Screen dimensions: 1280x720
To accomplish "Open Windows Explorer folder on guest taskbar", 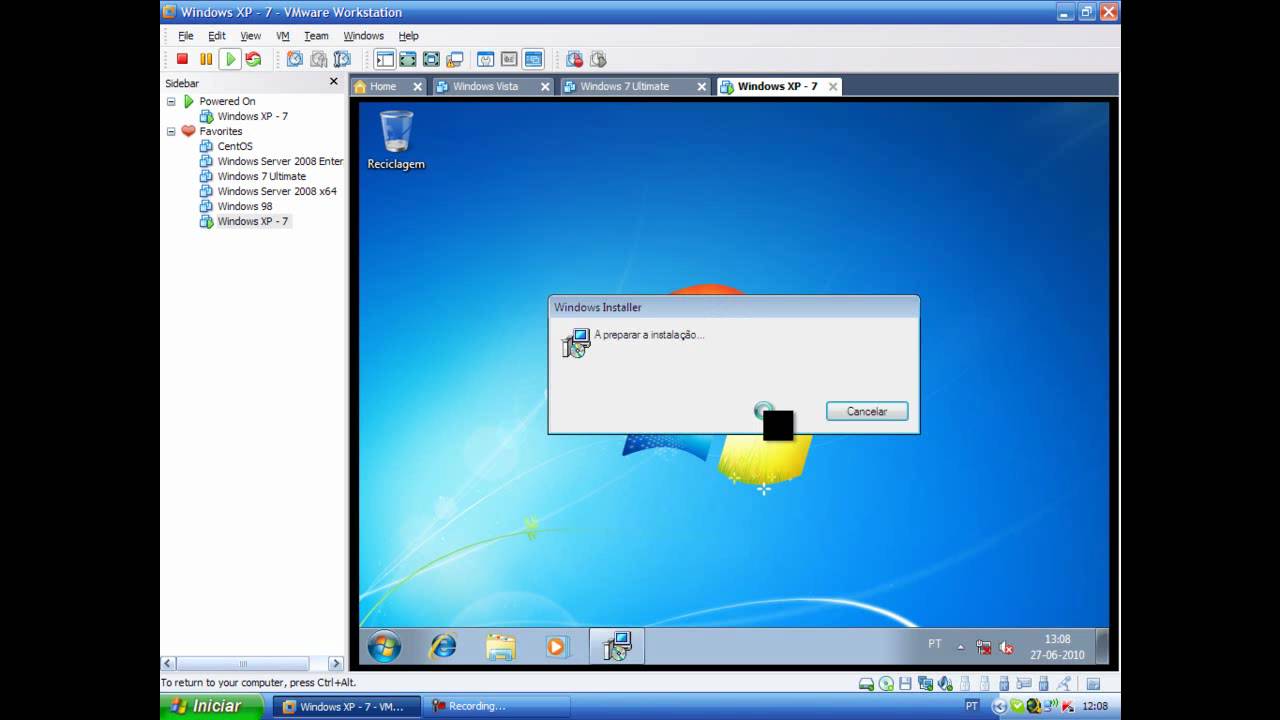I will pos(500,646).
